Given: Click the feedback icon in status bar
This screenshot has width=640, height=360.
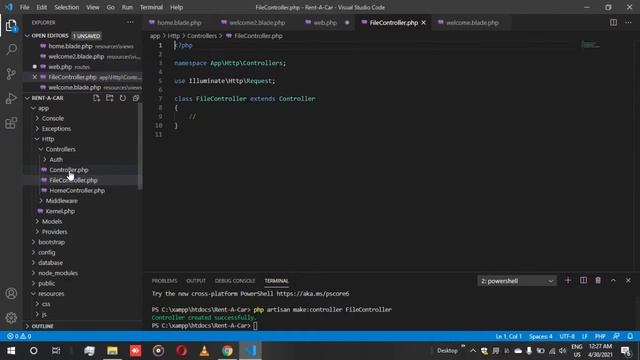Looking at the screenshot, I should (x=616, y=336).
